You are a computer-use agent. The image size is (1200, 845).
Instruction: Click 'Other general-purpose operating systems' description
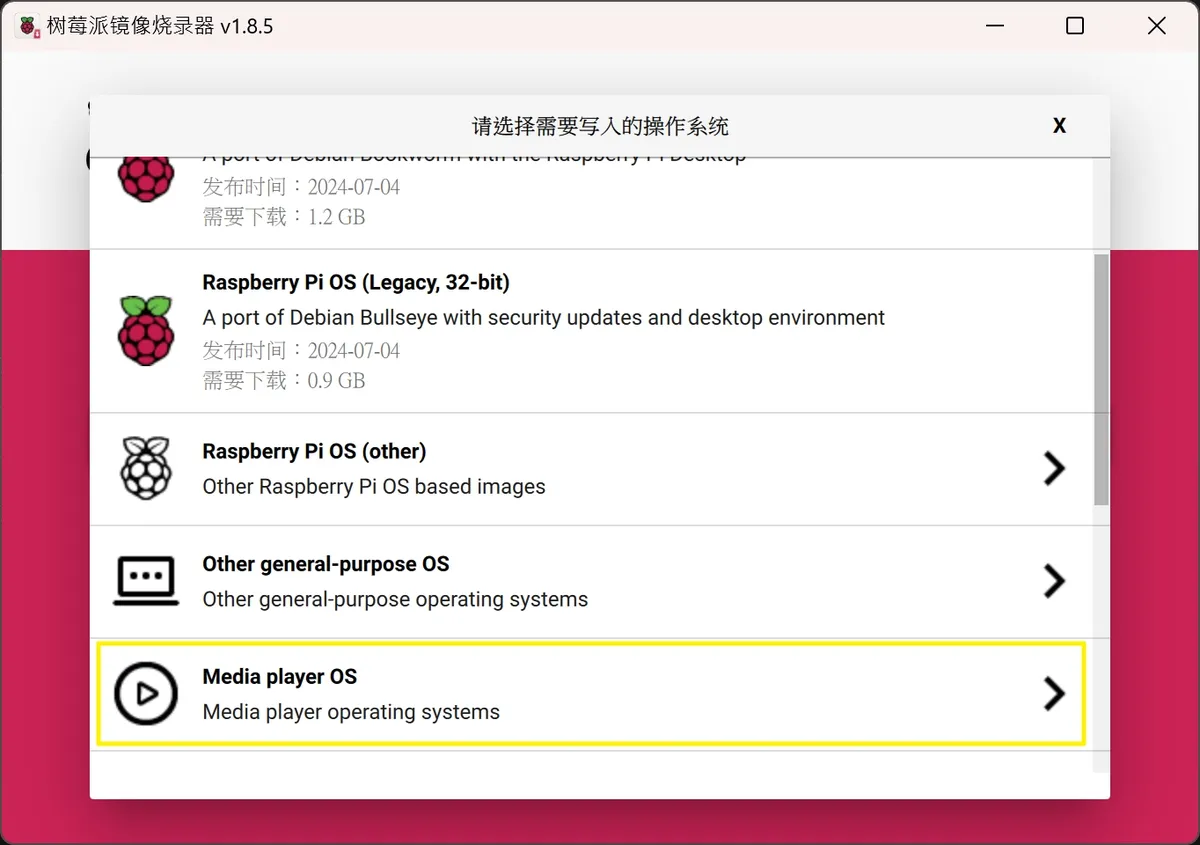coord(395,600)
